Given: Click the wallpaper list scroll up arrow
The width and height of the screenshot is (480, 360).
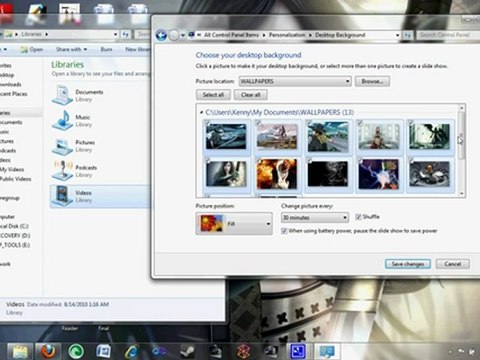Looking at the screenshot, I should tap(462, 108).
